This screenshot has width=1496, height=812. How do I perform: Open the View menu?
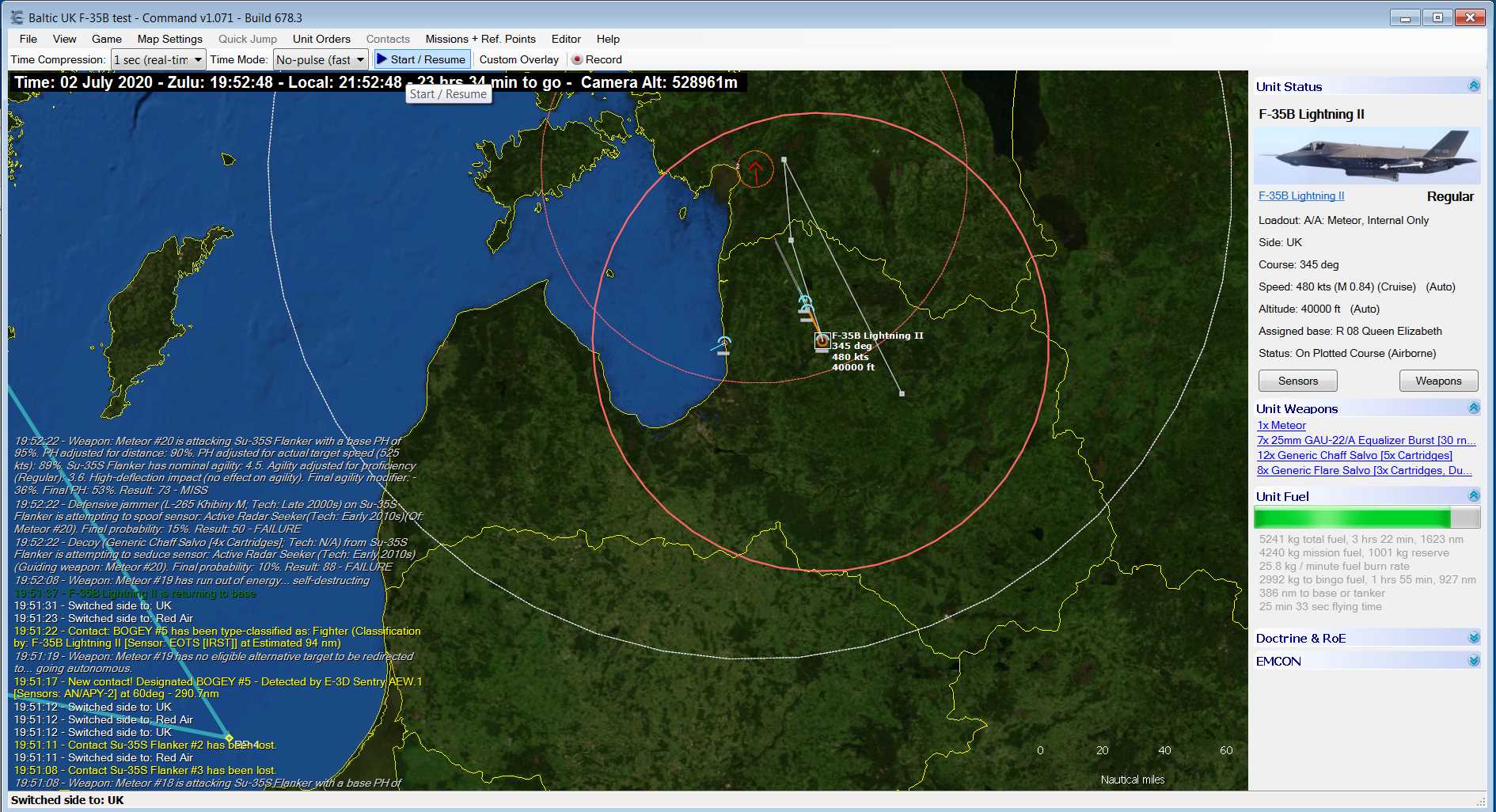tap(65, 39)
